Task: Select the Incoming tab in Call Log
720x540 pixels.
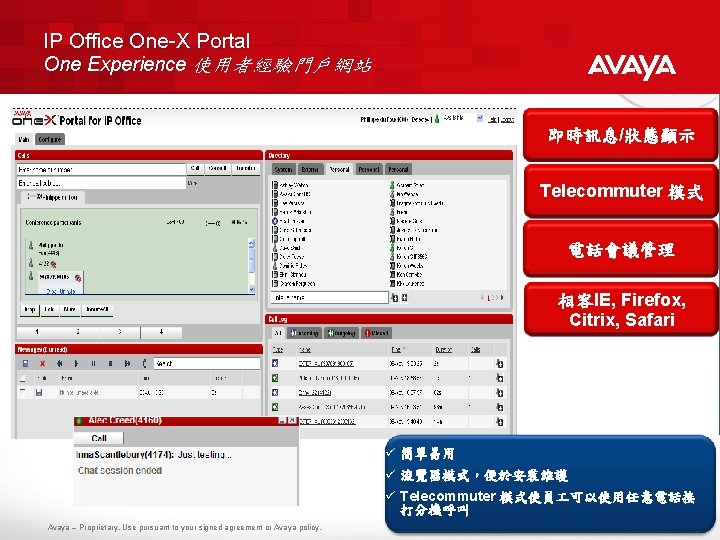Action: (x=304, y=333)
